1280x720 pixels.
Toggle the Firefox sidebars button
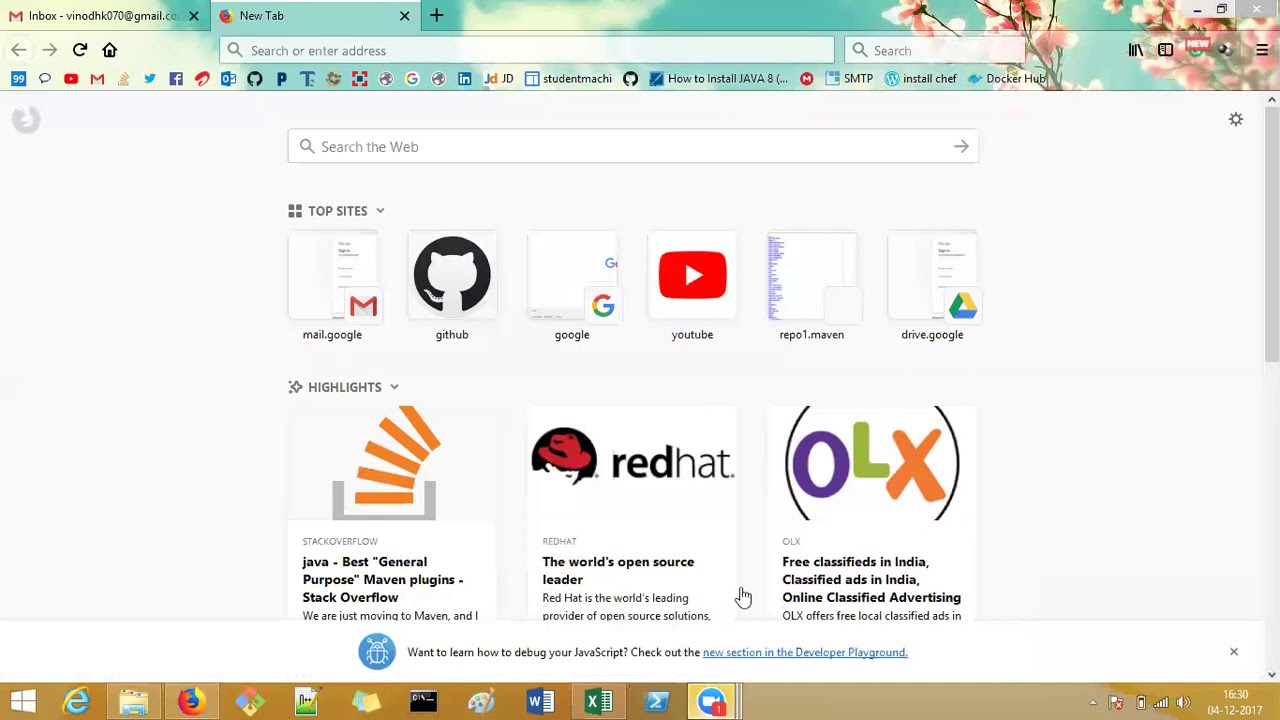(x=1166, y=50)
